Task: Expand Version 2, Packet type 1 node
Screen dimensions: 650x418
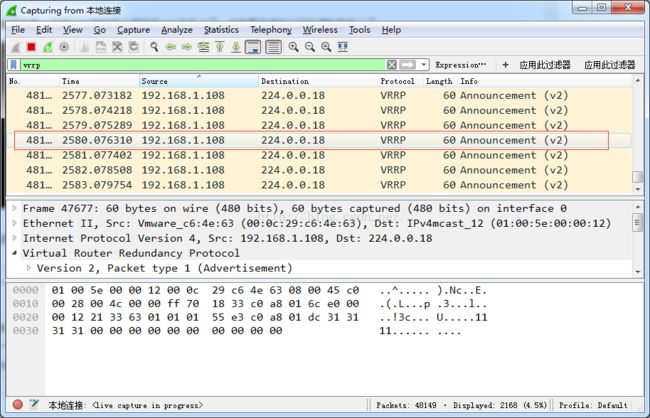Action: pyautogui.click(x=29, y=268)
